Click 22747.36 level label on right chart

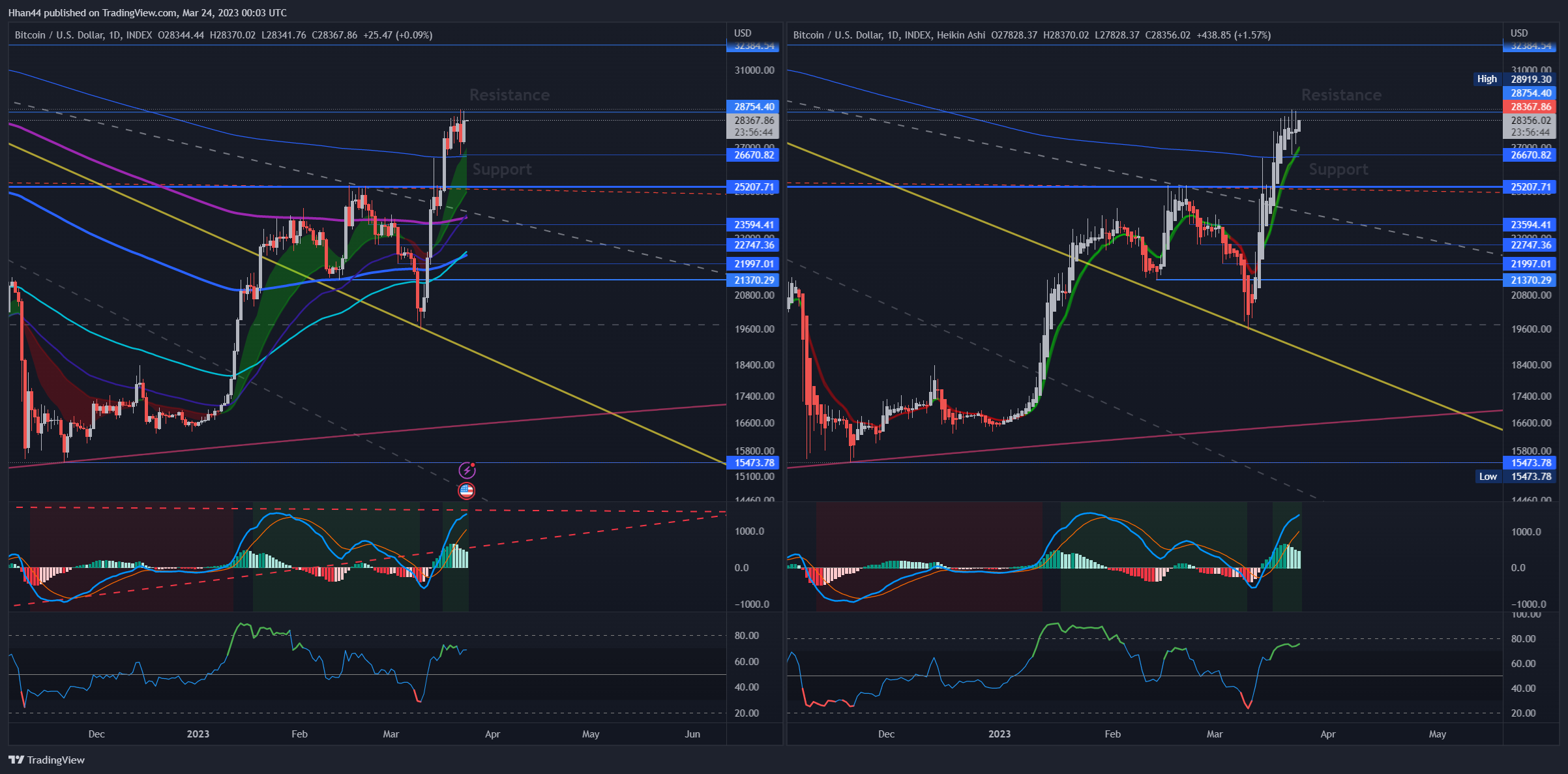point(1531,245)
